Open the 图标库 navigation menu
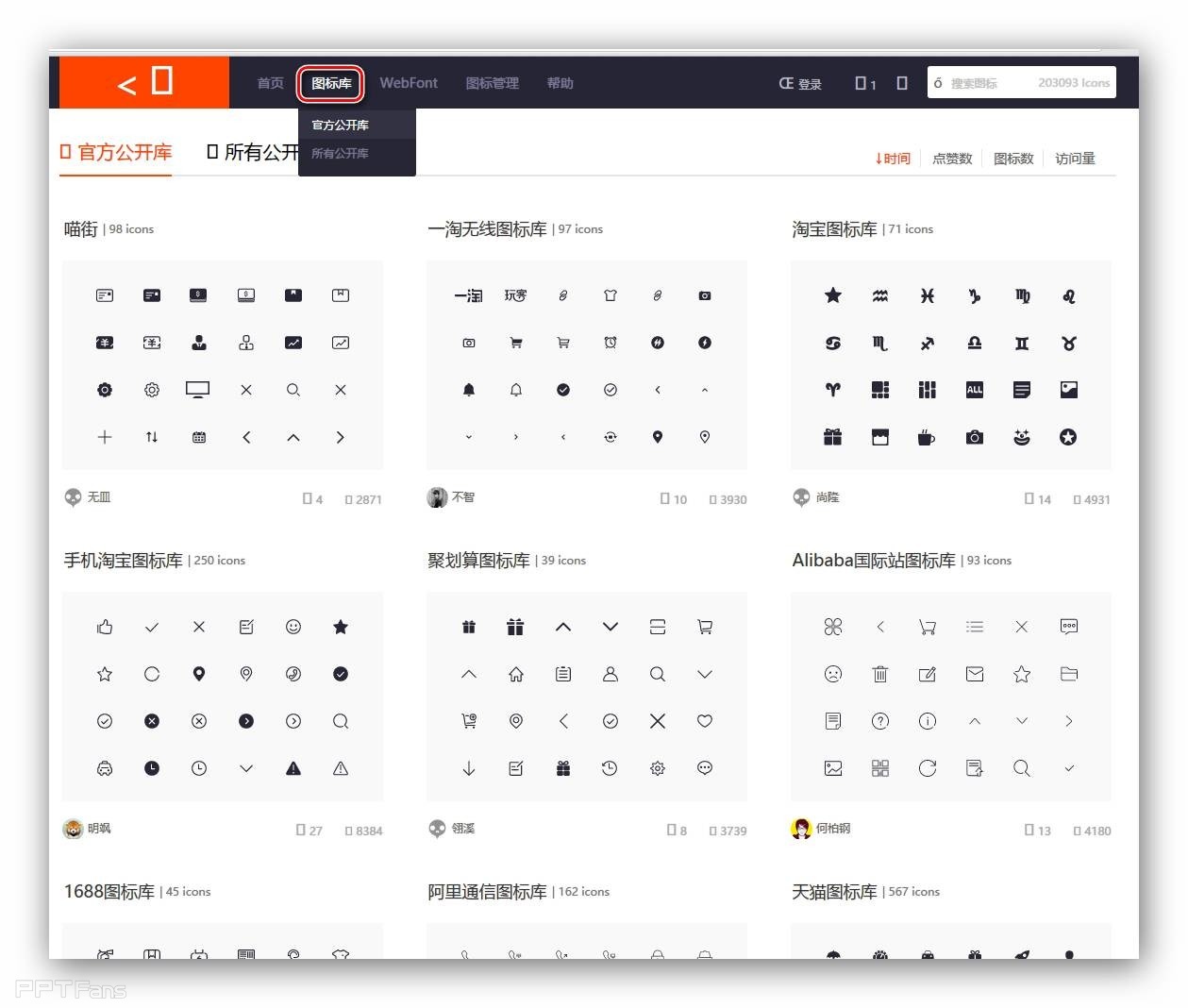Image resolution: width=1188 pixels, height=1008 pixels. click(x=331, y=83)
